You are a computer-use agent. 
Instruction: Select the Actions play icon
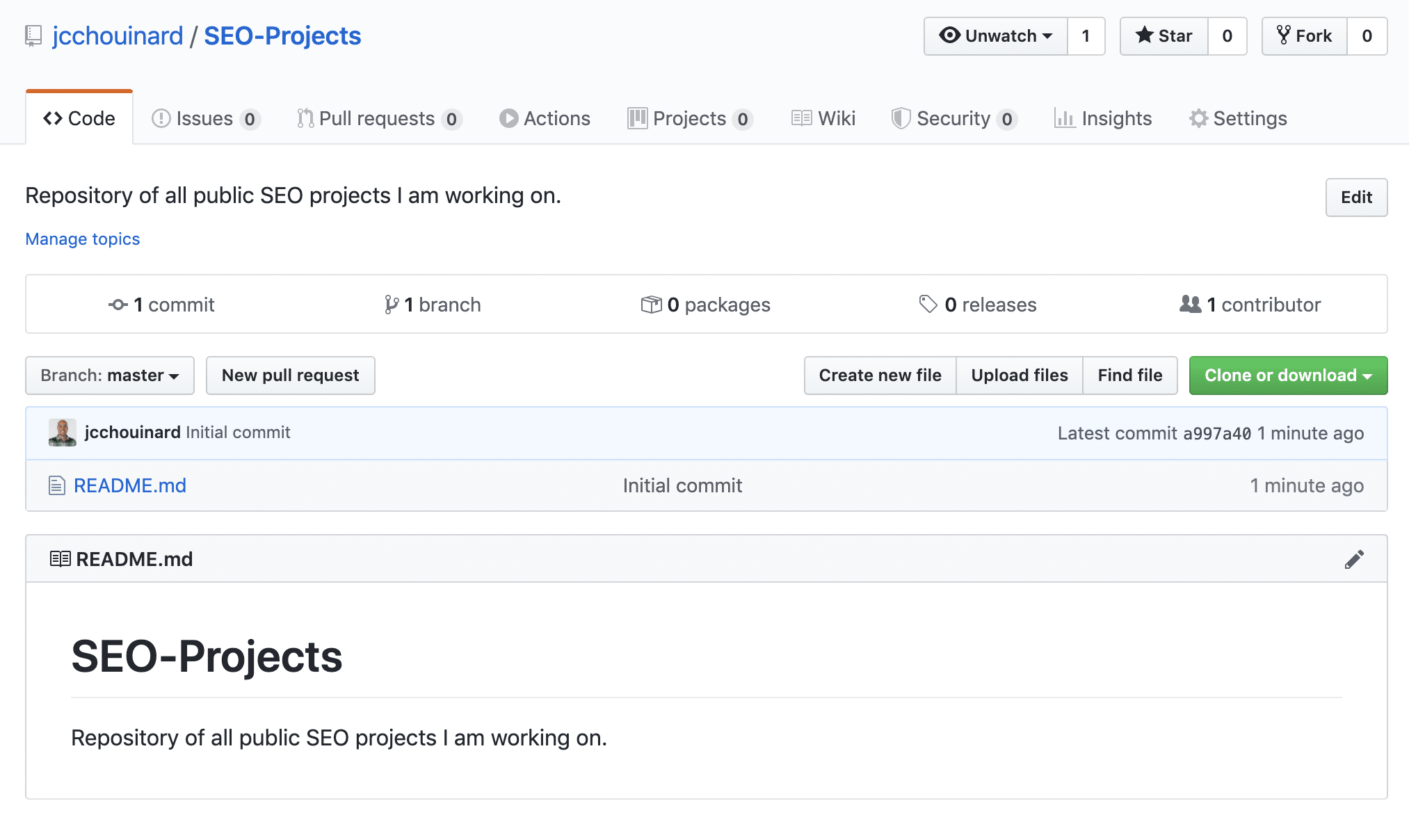click(x=508, y=118)
